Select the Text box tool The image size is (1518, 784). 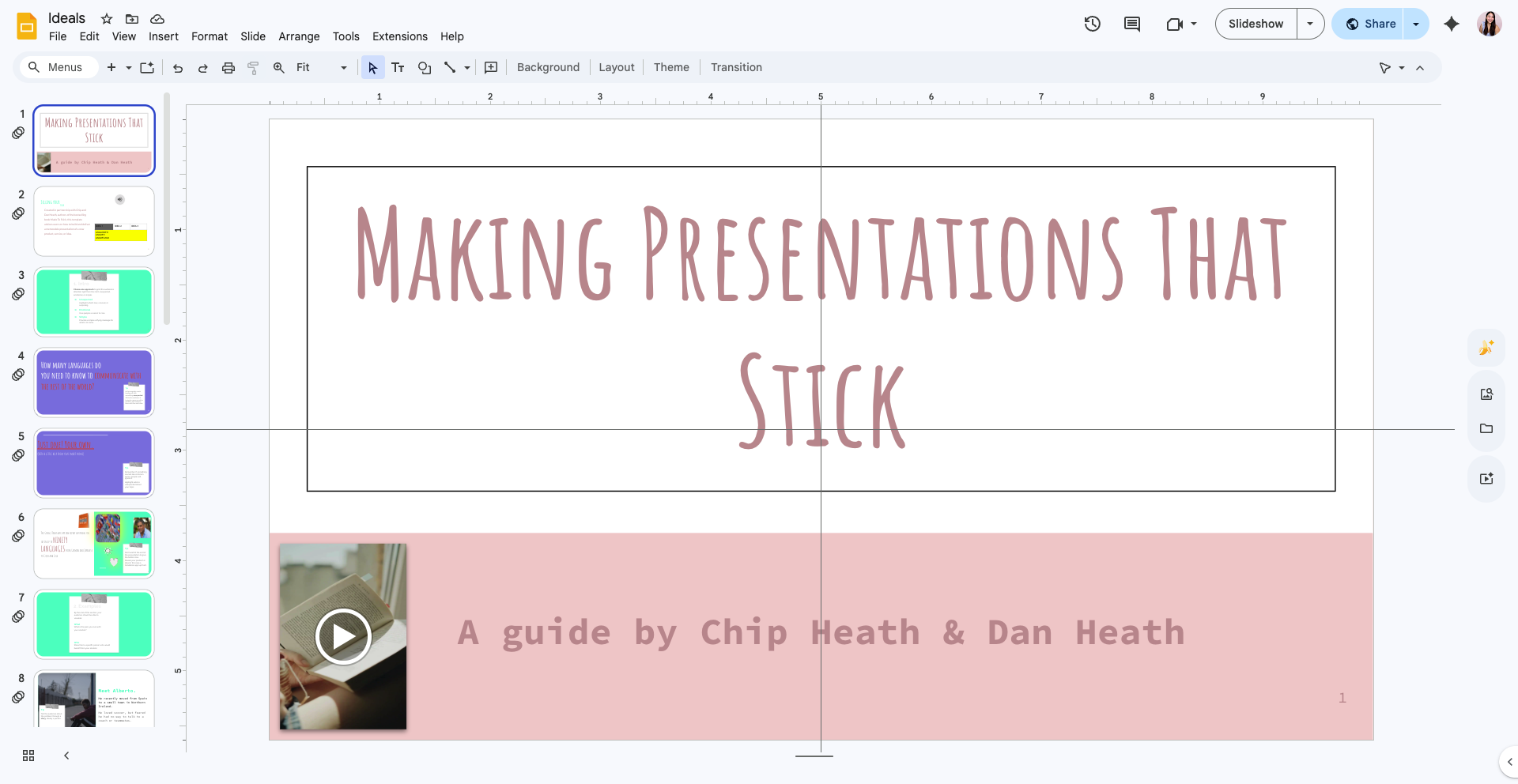[398, 67]
